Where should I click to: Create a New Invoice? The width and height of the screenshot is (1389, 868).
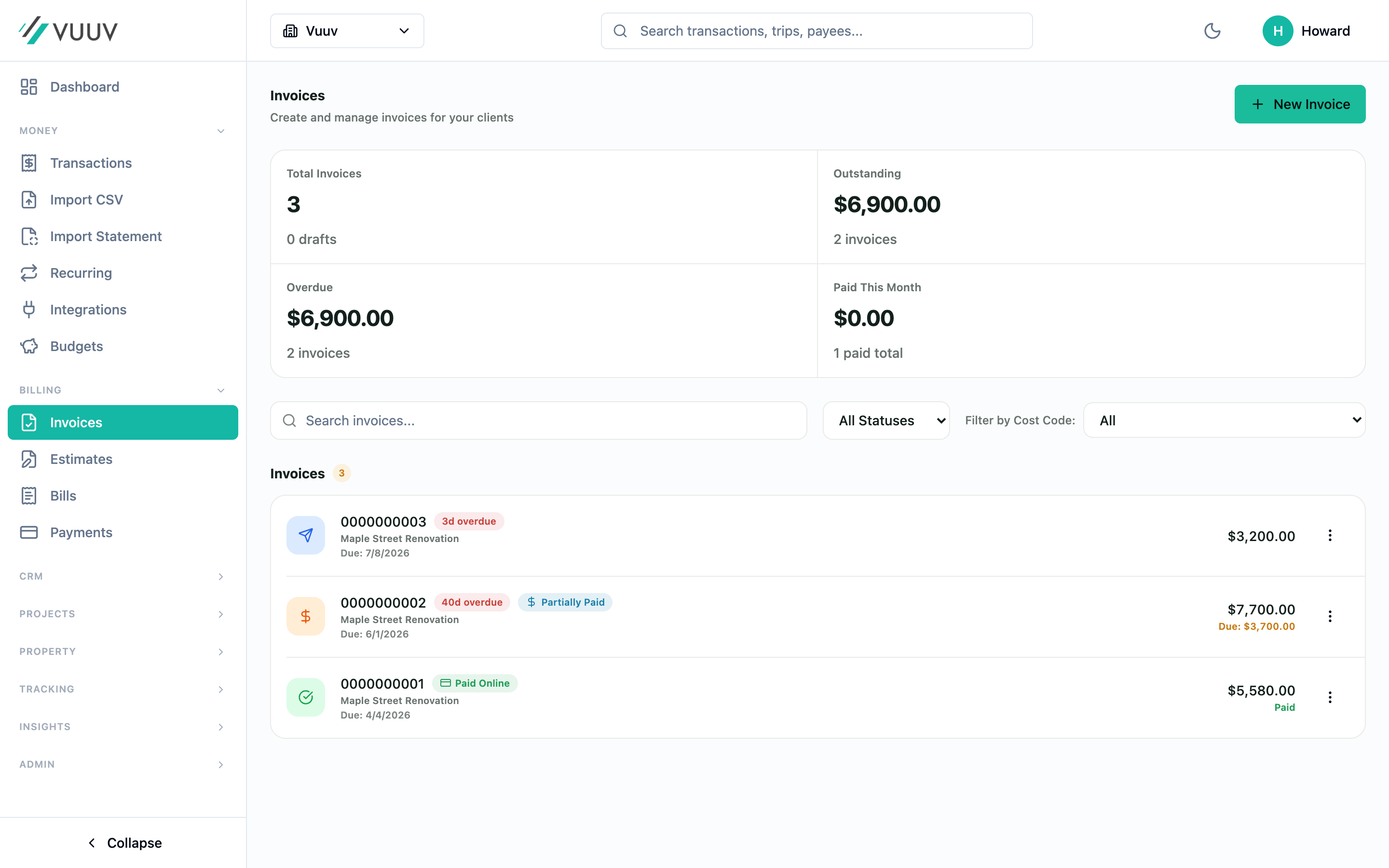click(1299, 104)
